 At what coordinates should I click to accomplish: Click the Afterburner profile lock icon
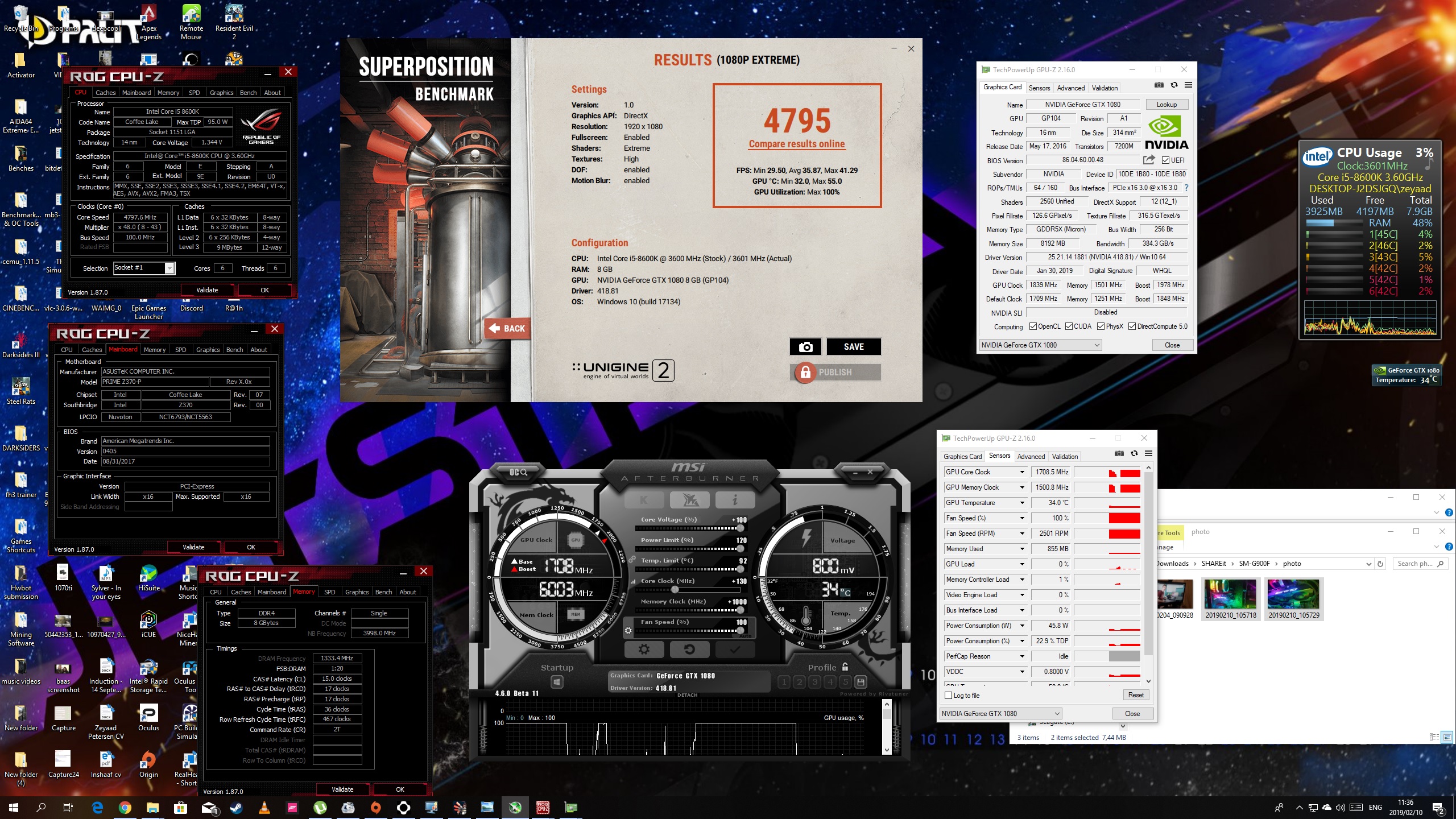pos(845,667)
